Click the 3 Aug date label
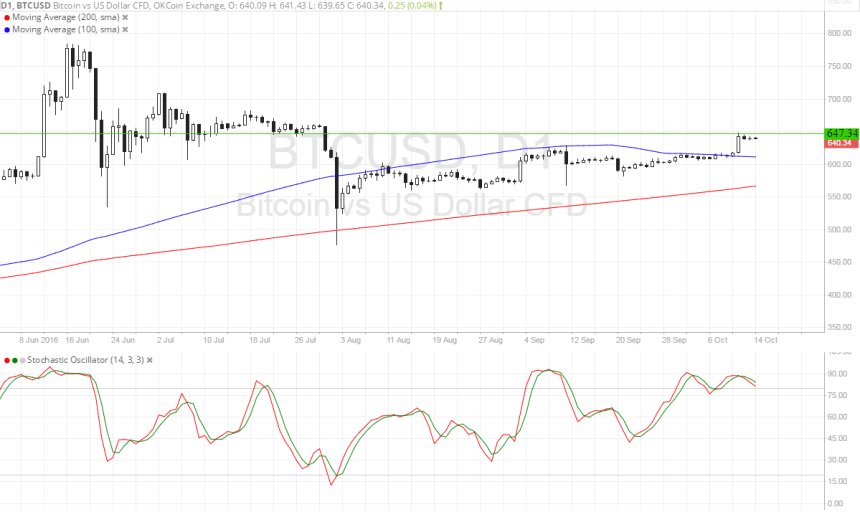This screenshot has height=512, width=860. pyautogui.click(x=350, y=340)
